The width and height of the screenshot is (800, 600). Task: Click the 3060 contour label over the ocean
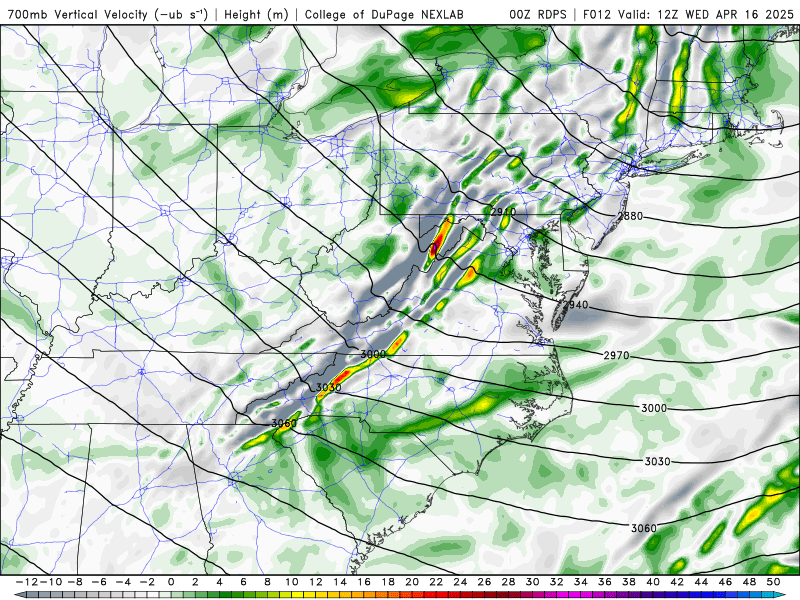pyautogui.click(x=644, y=528)
